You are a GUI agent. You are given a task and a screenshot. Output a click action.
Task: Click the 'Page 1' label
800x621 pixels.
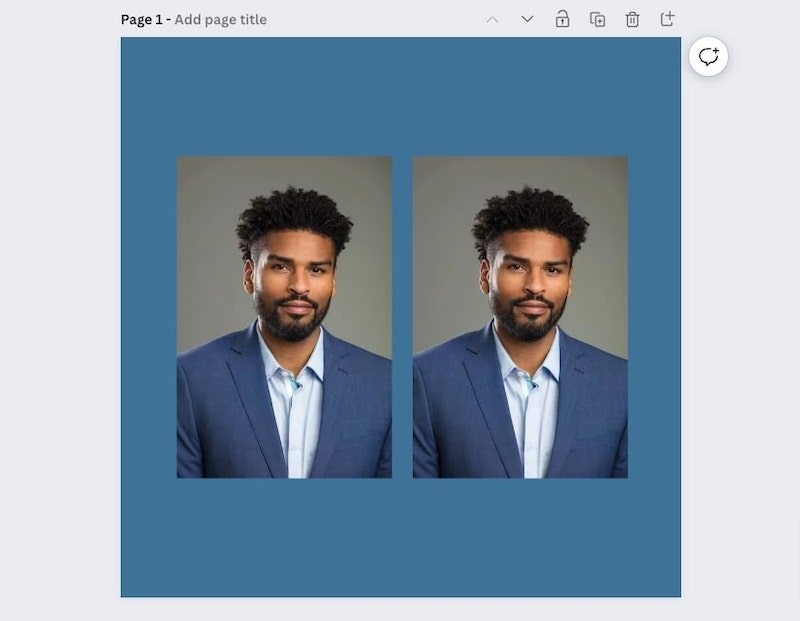(x=141, y=19)
